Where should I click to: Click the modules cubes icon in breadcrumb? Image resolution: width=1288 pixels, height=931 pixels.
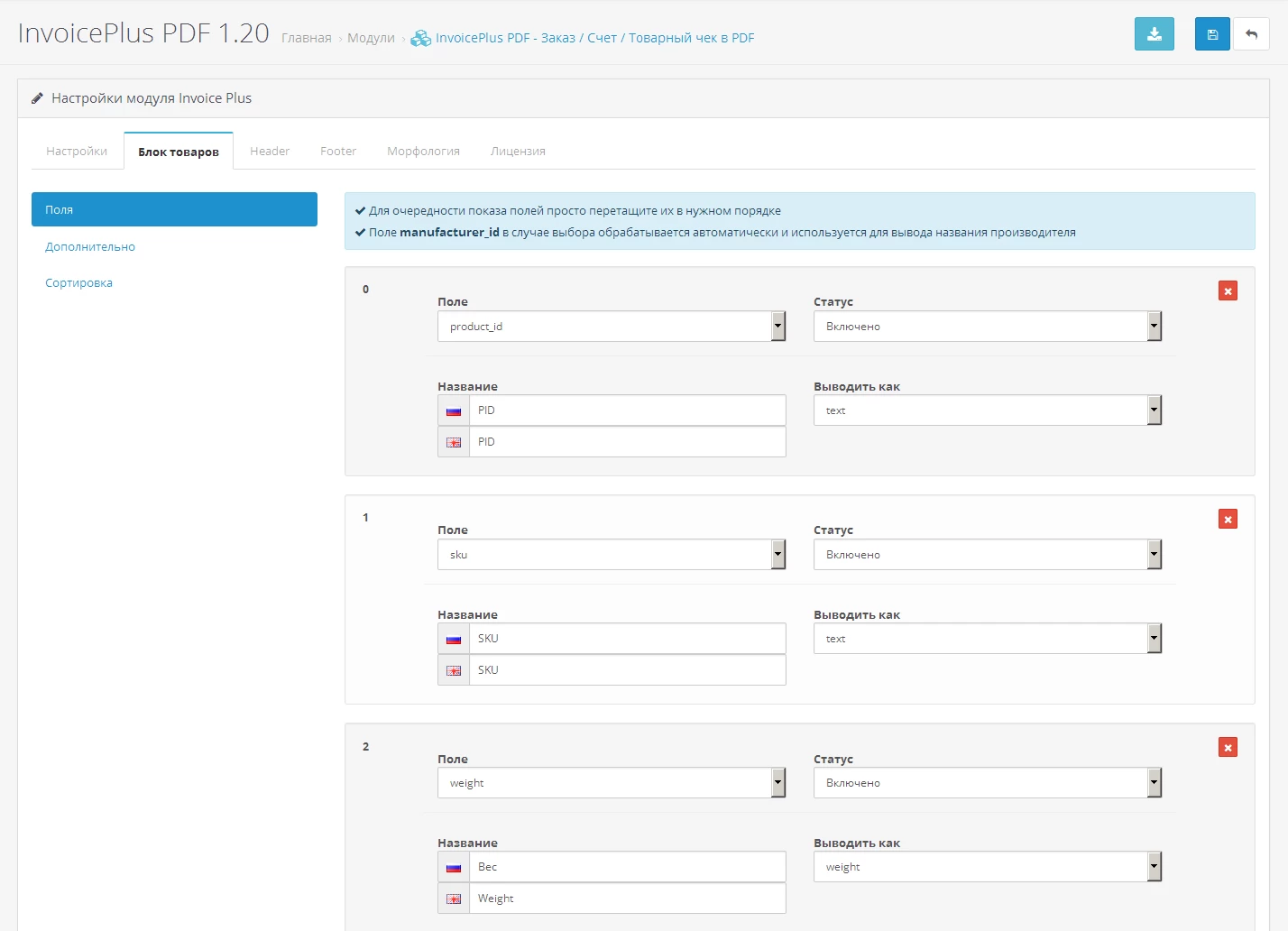point(420,38)
